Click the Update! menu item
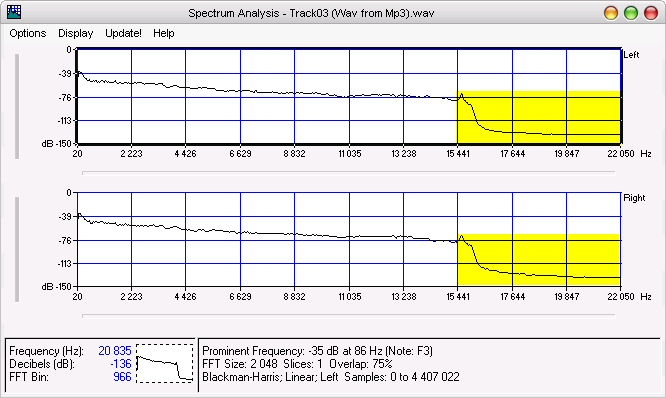 pos(123,33)
